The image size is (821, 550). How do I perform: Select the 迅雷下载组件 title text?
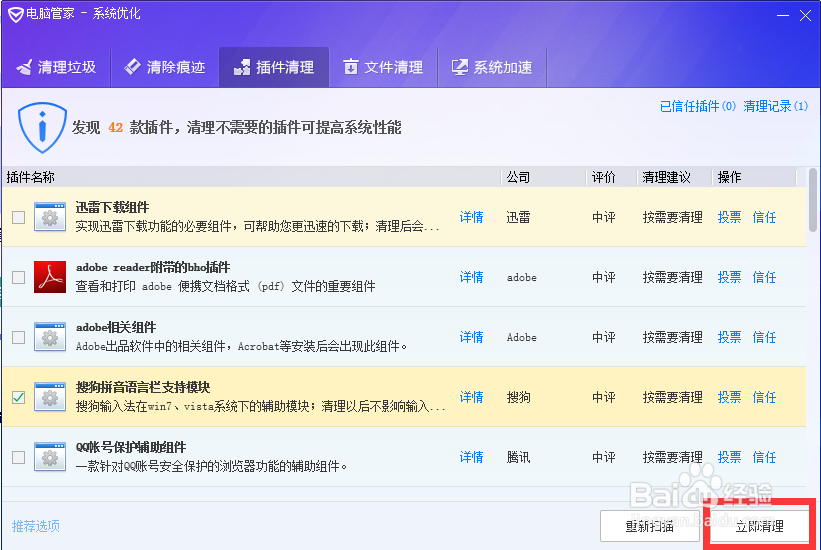[113, 207]
